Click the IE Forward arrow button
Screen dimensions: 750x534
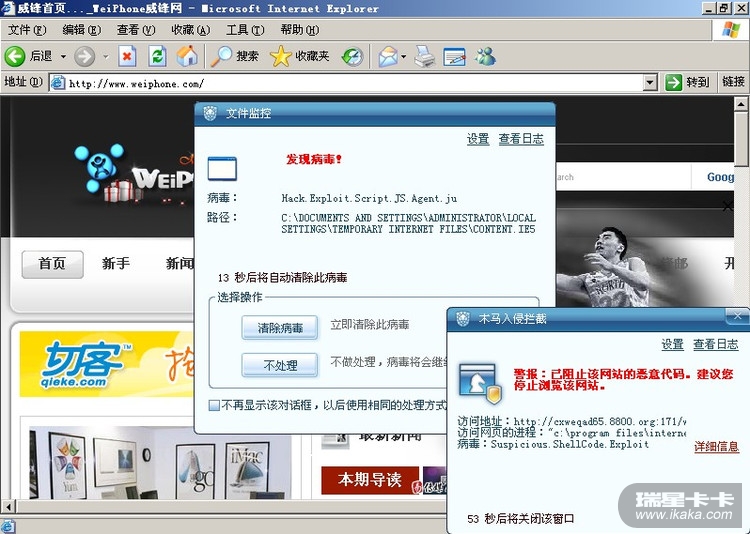(84, 56)
